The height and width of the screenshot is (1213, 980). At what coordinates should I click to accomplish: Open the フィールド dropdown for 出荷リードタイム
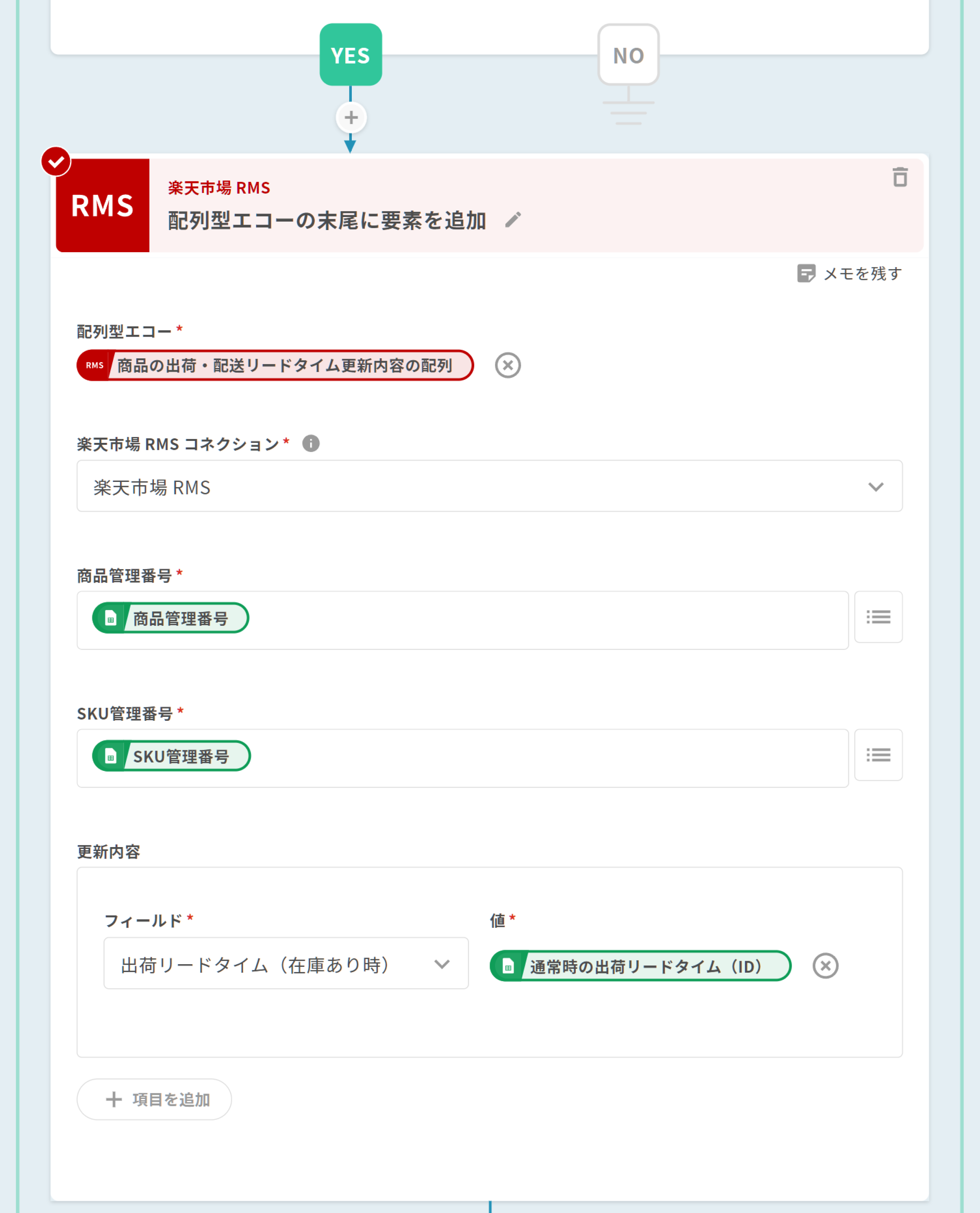(x=286, y=963)
